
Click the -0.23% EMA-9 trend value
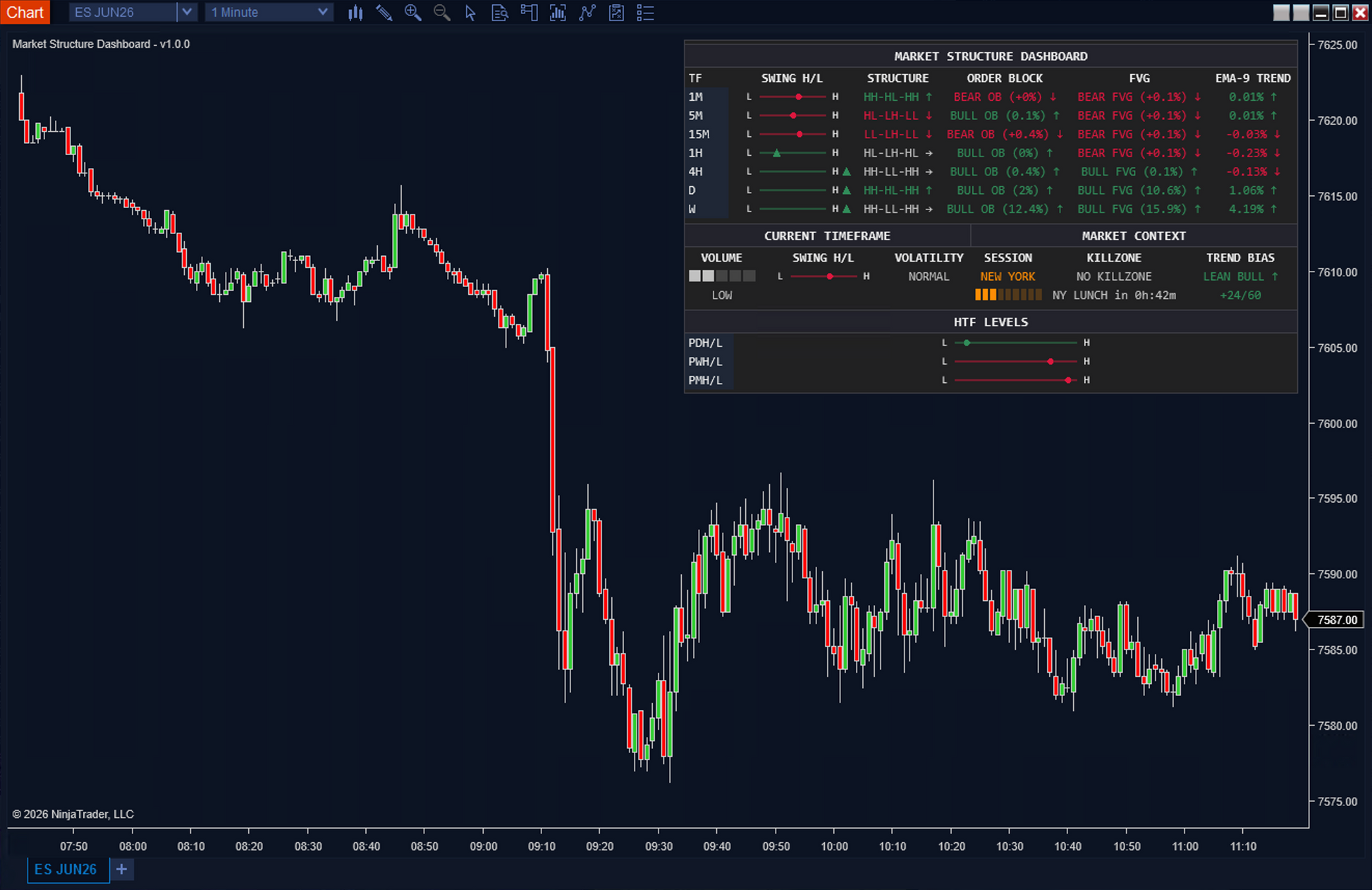pos(1252,153)
